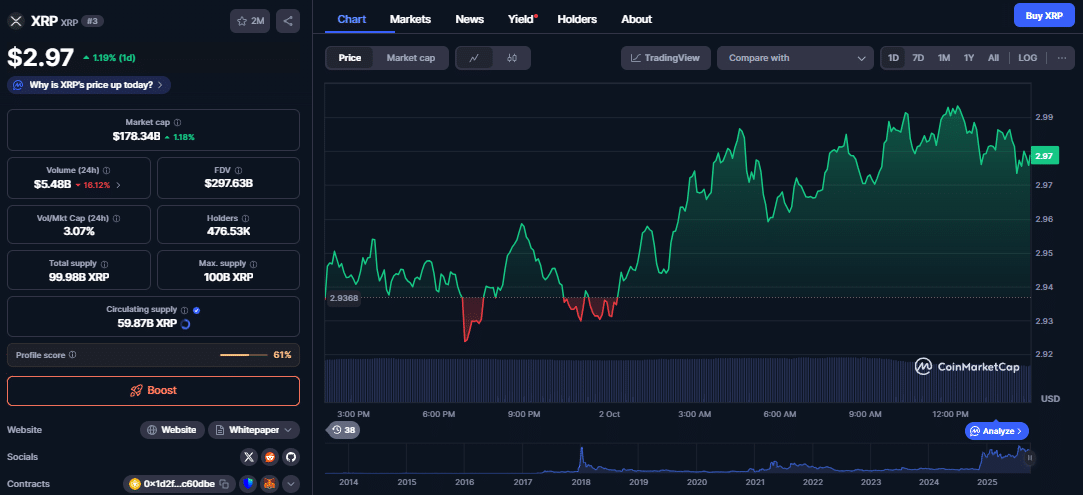
Task: Open the Website link button
Action: (x=173, y=430)
